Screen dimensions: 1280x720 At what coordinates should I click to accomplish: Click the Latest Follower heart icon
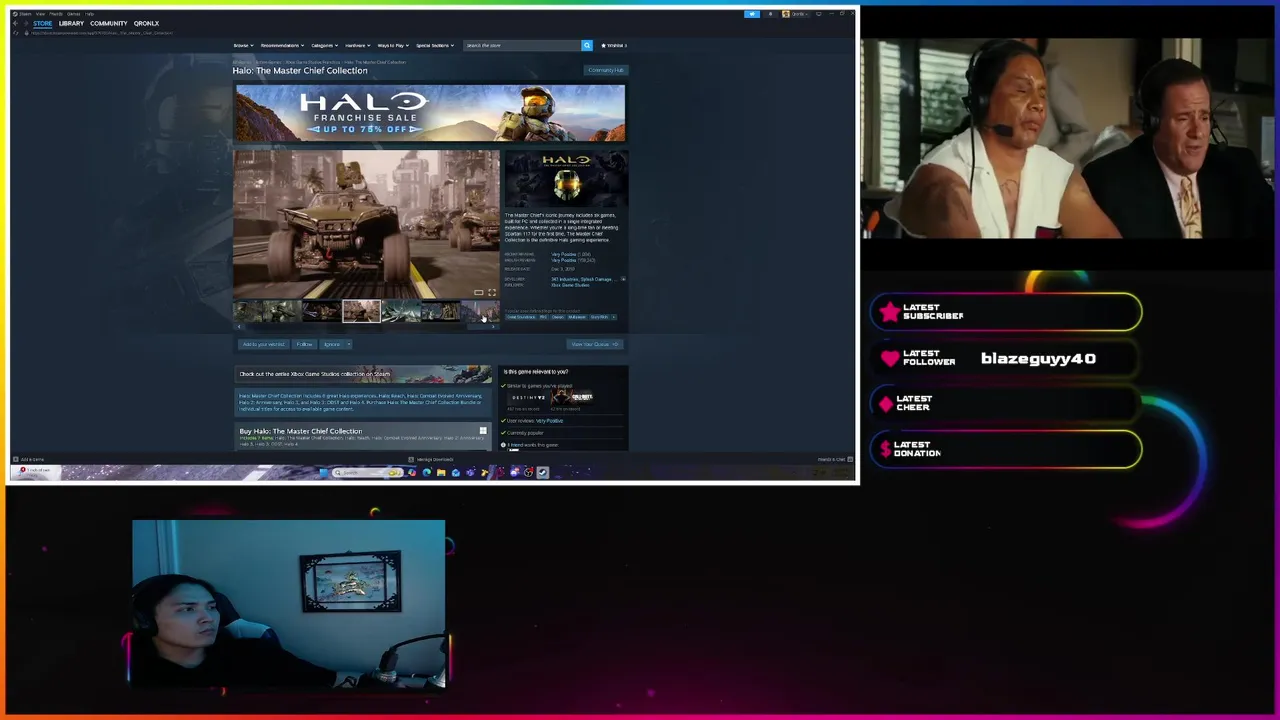tap(889, 358)
